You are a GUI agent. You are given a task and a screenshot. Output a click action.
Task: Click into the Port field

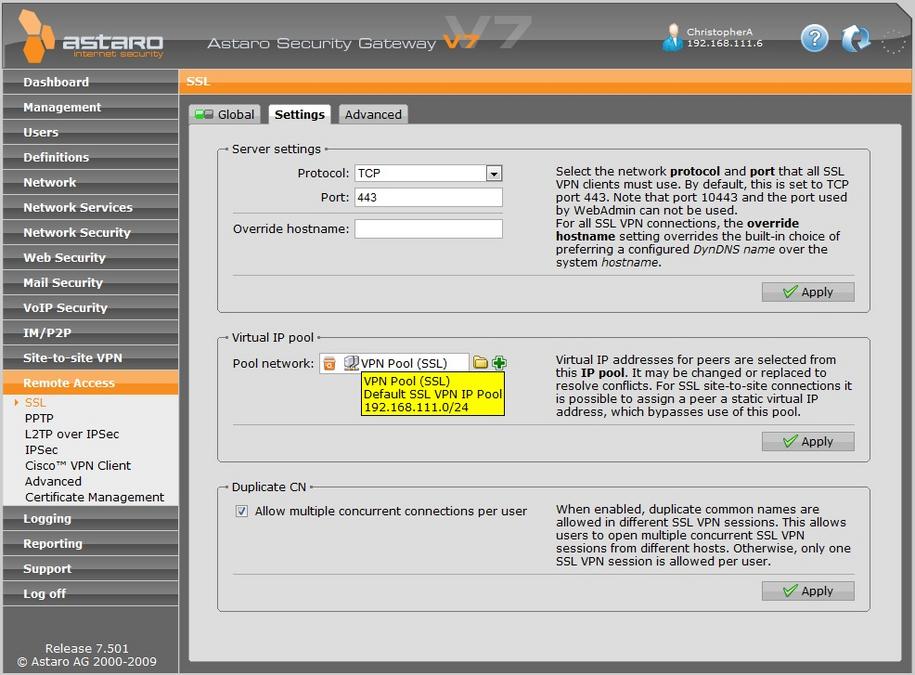point(428,197)
